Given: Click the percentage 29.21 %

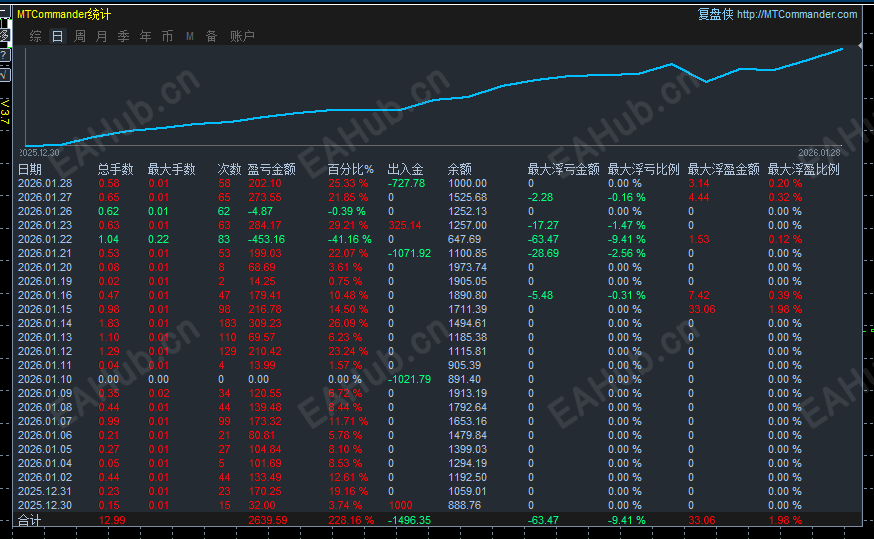Looking at the screenshot, I should (x=348, y=225).
